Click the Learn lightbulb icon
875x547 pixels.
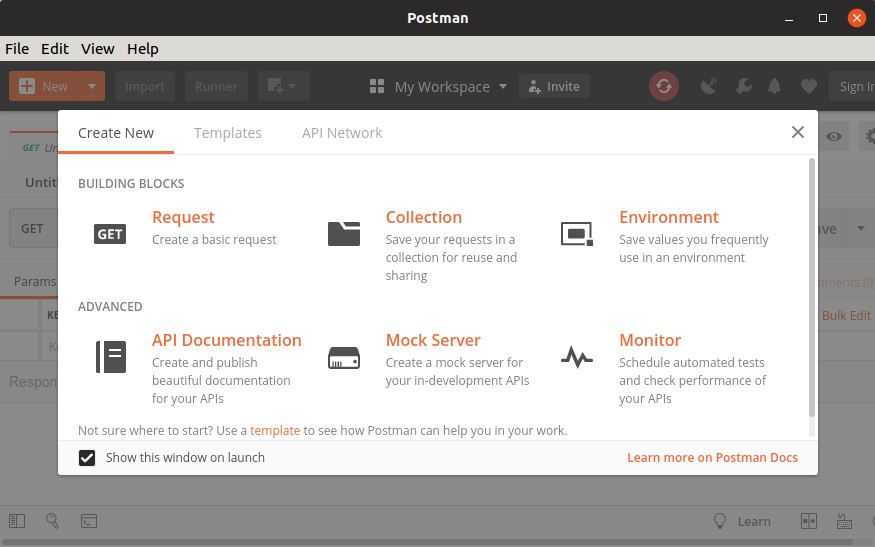[720, 521]
